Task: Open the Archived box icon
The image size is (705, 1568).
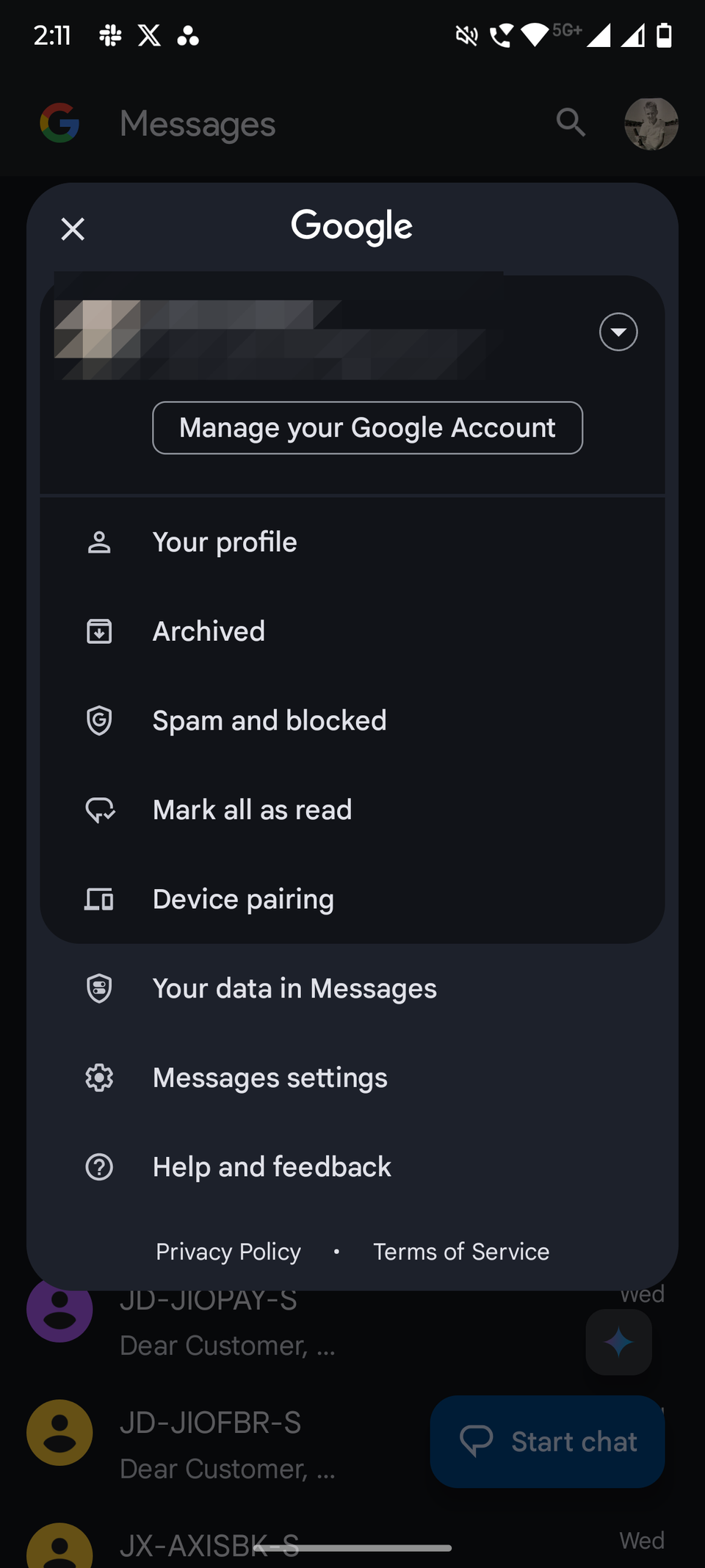Action: tap(99, 631)
